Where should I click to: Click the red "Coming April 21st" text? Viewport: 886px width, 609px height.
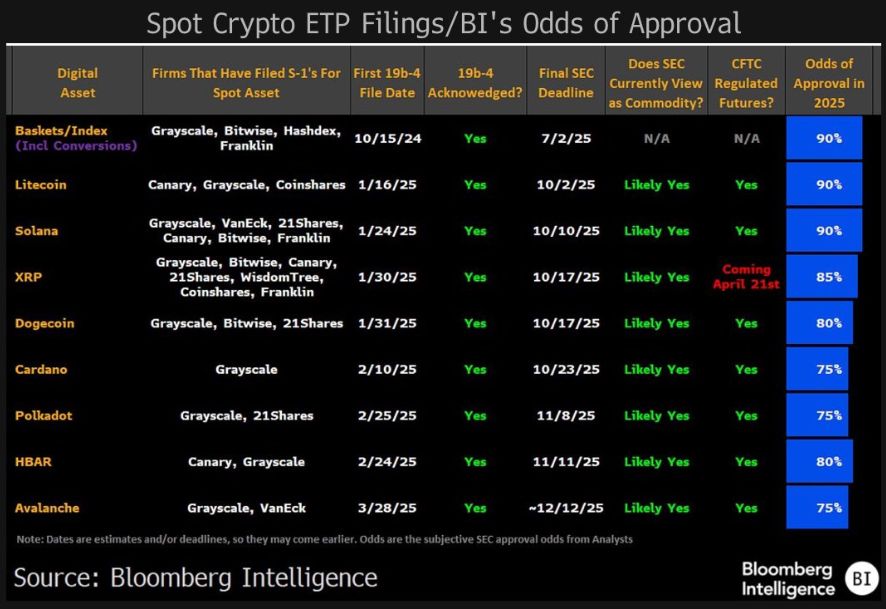[746, 276]
